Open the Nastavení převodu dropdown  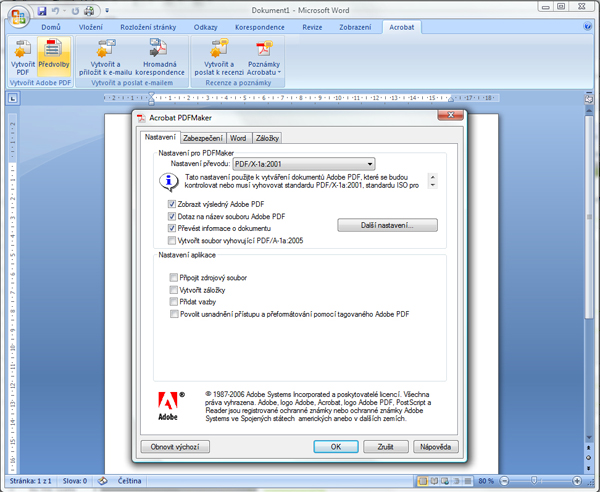pos(304,164)
